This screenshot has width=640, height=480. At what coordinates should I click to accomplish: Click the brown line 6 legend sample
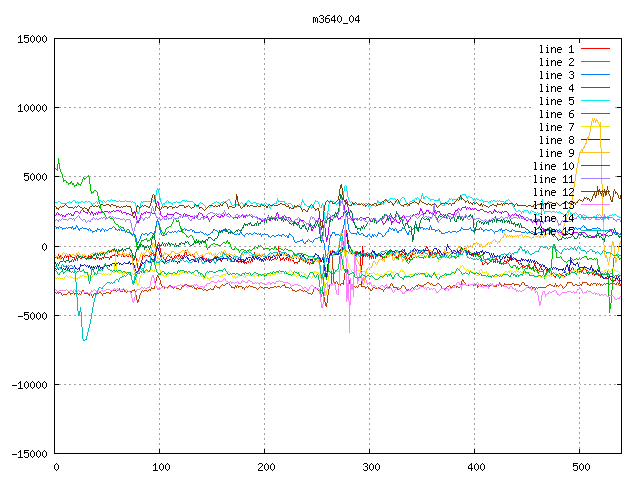[x=596, y=114]
